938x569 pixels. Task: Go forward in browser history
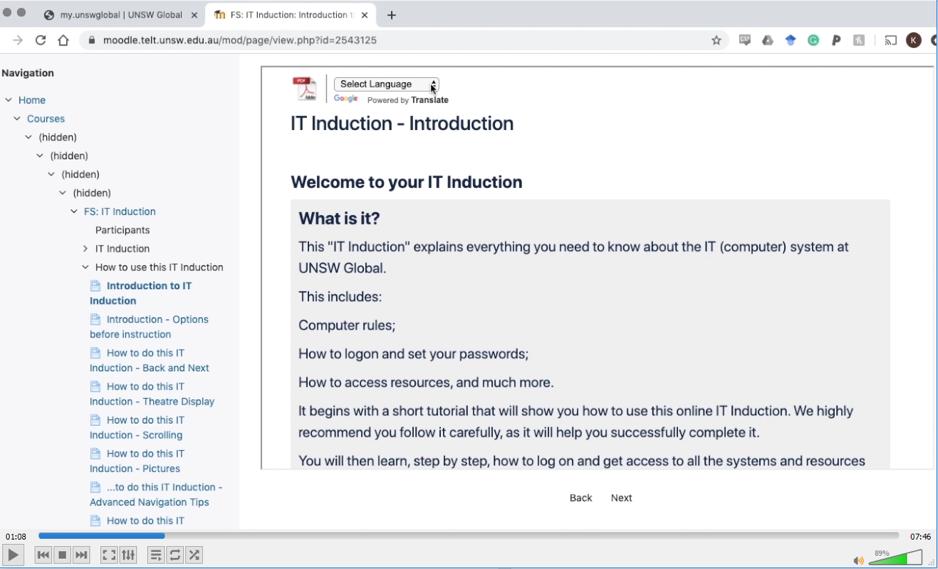(x=18, y=40)
